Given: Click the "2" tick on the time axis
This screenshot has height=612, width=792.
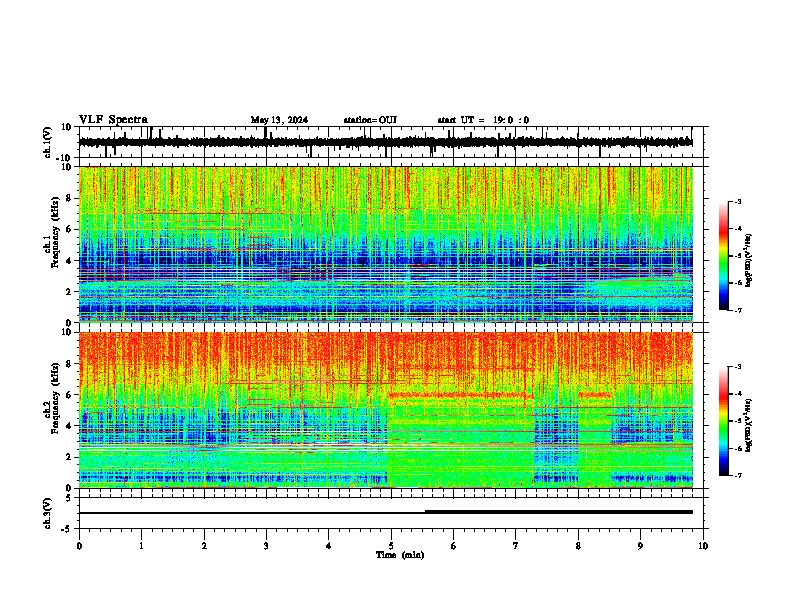Looking at the screenshot, I should click(x=204, y=546).
